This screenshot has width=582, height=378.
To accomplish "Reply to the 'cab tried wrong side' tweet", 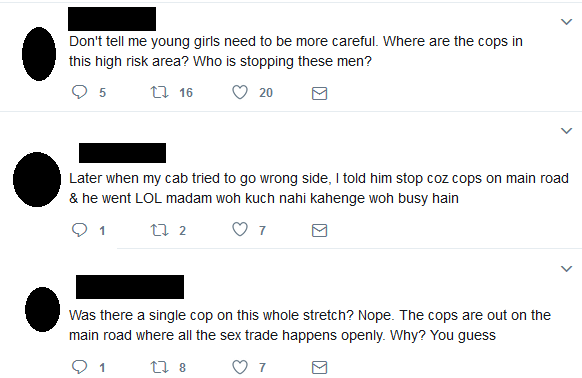I will click(x=79, y=230).
